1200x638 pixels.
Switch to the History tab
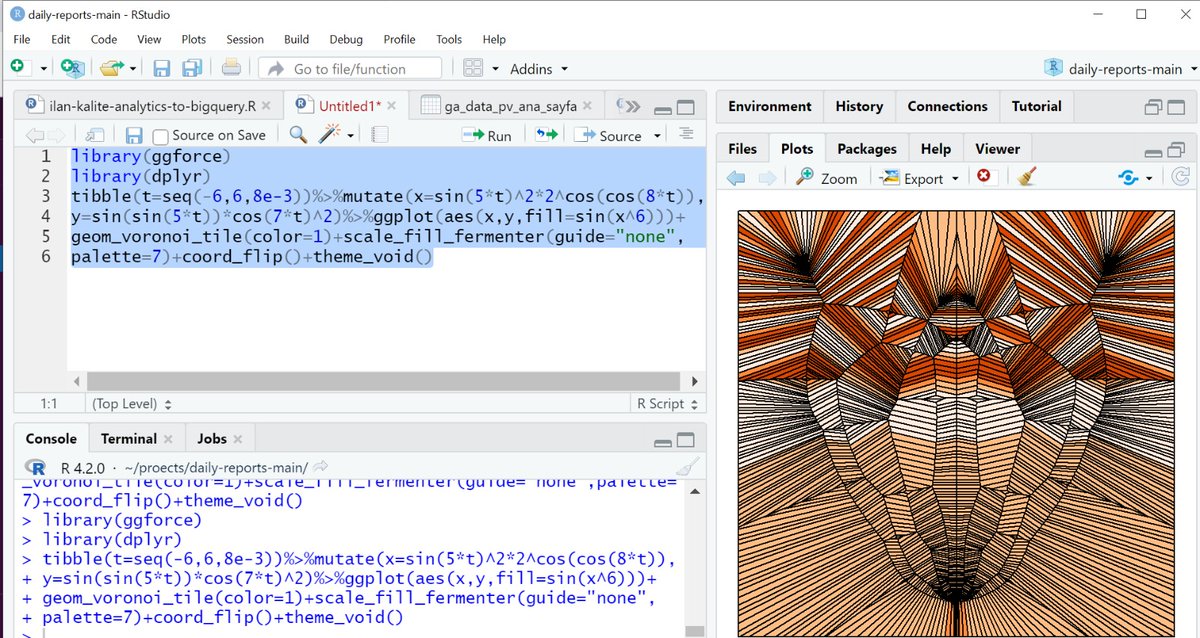(859, 106)
